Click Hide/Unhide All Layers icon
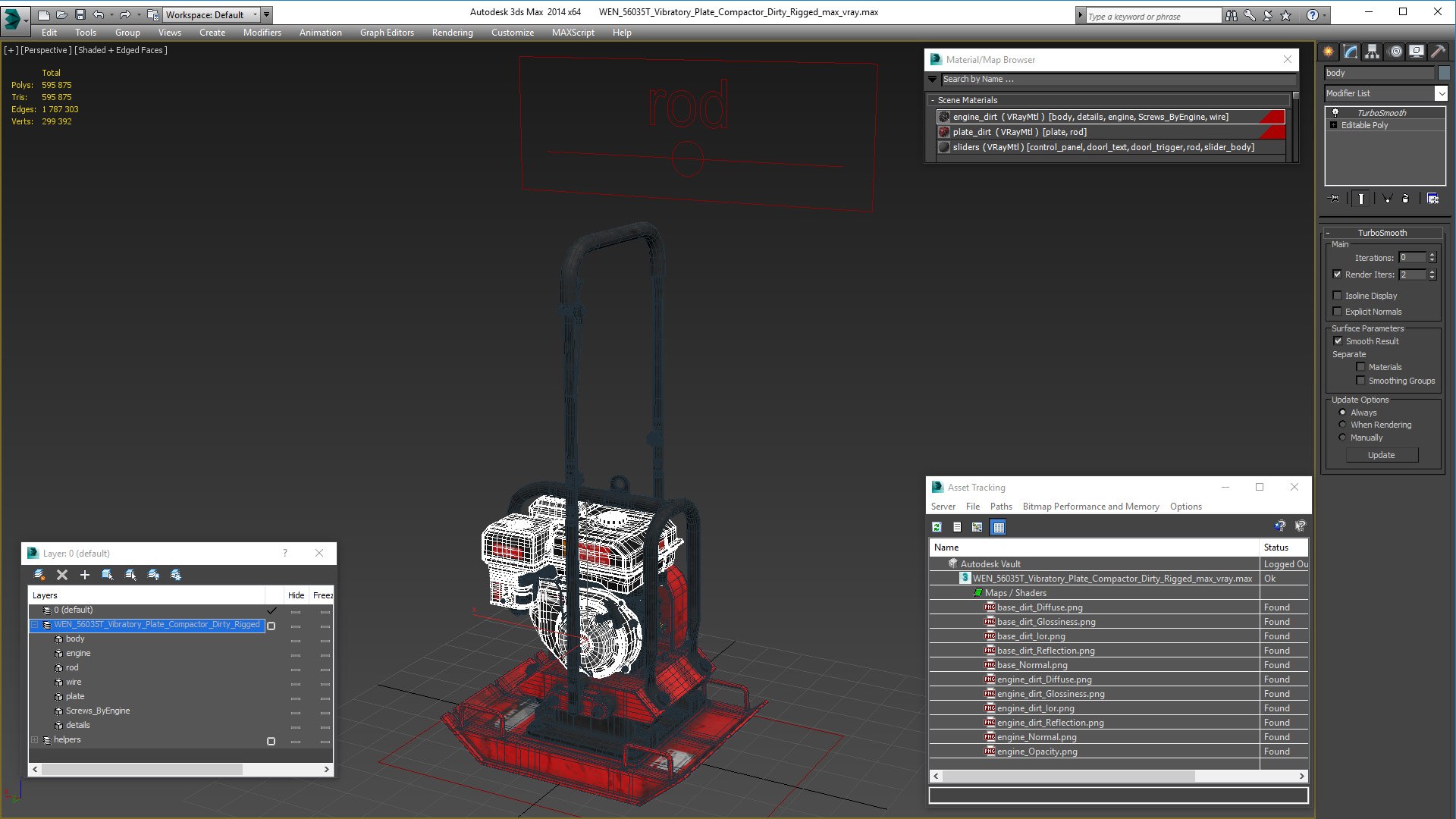Viewport: 1456px width, 819px height. click(x=153, y=575)
